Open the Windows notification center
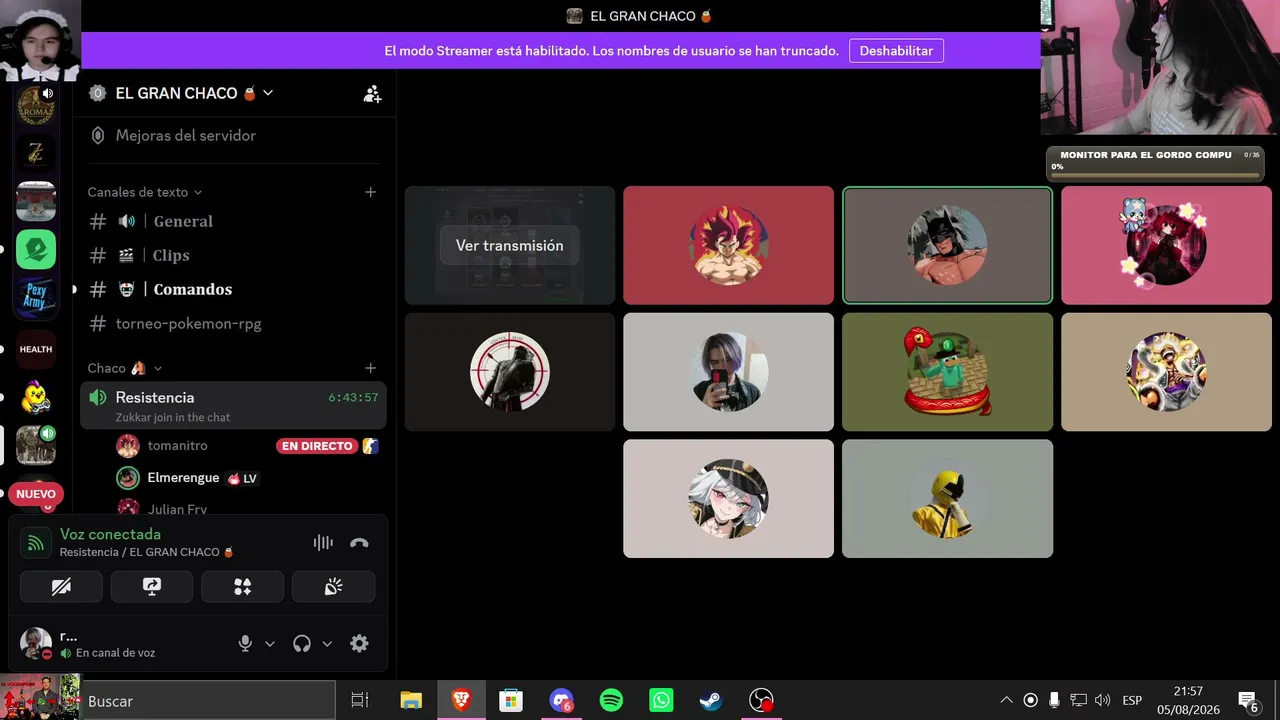Viewport: 1280px width, 720px height. tap(1248, 700)
